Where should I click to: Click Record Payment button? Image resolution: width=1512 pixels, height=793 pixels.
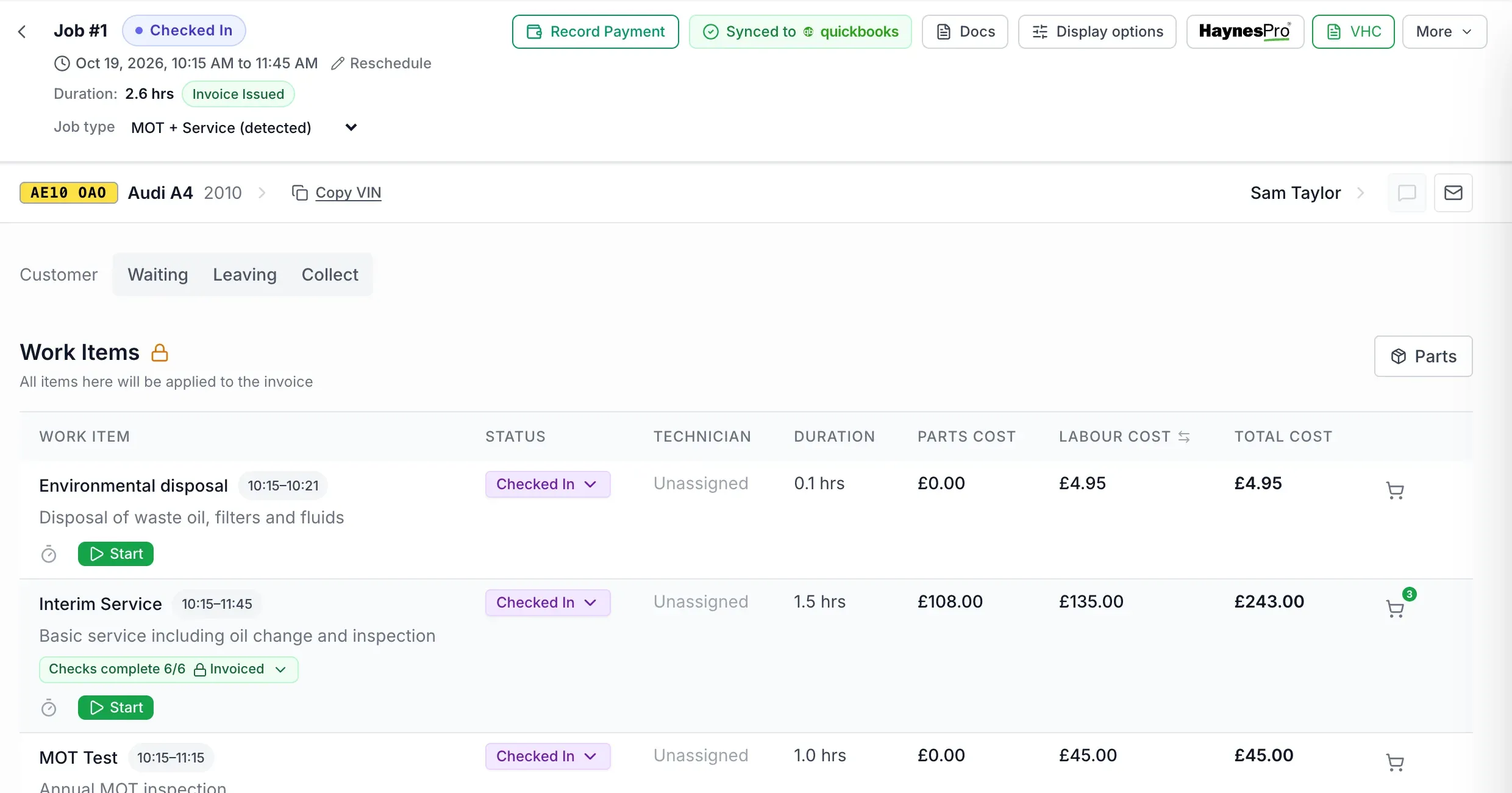[x=595, y=32]
